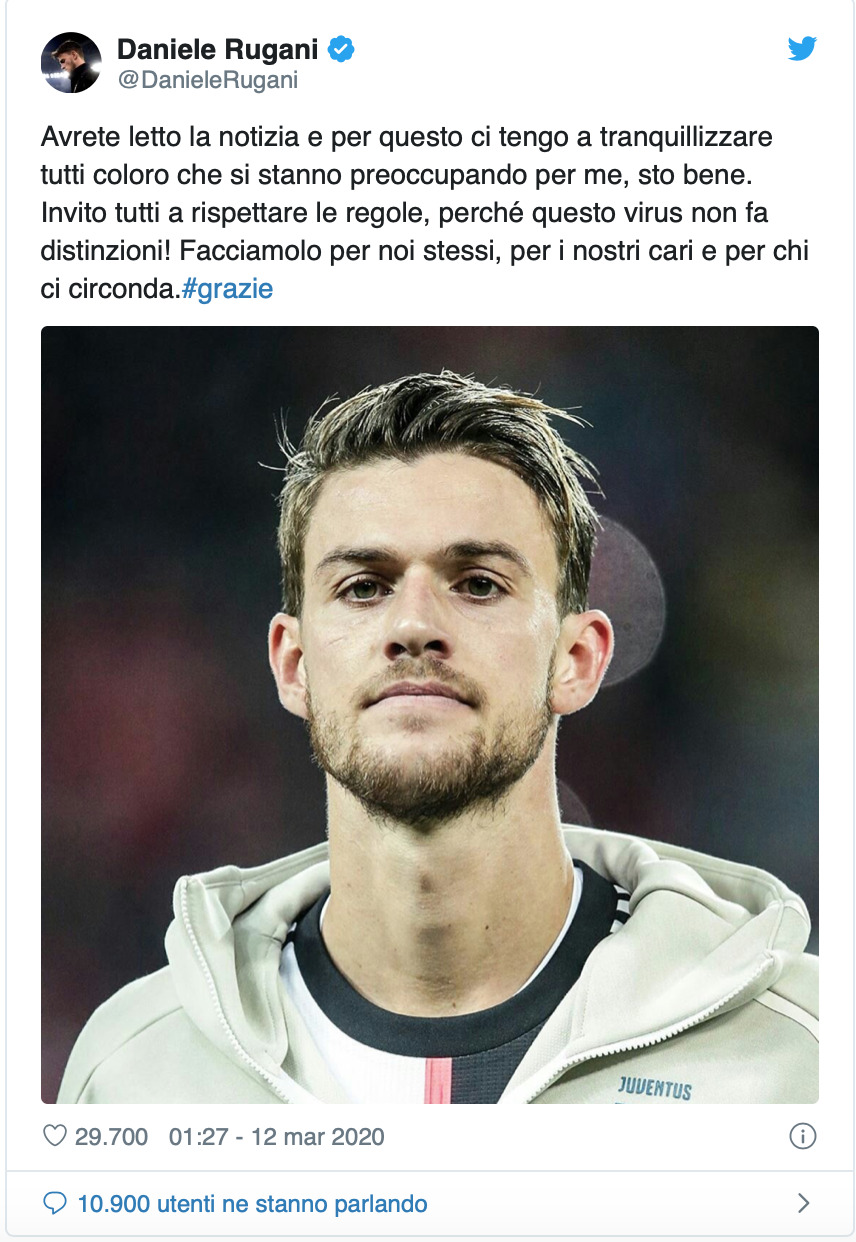The image size is (856, 1242).
Task: Like the tweet with the heart icon
Action: [x=55, y=1137]
